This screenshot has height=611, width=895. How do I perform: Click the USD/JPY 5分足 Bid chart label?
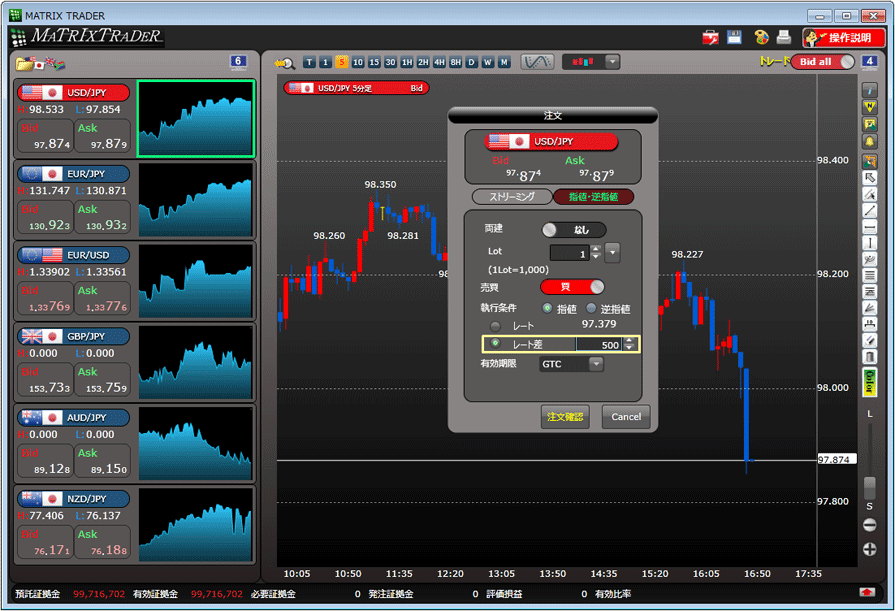[356, 88]
